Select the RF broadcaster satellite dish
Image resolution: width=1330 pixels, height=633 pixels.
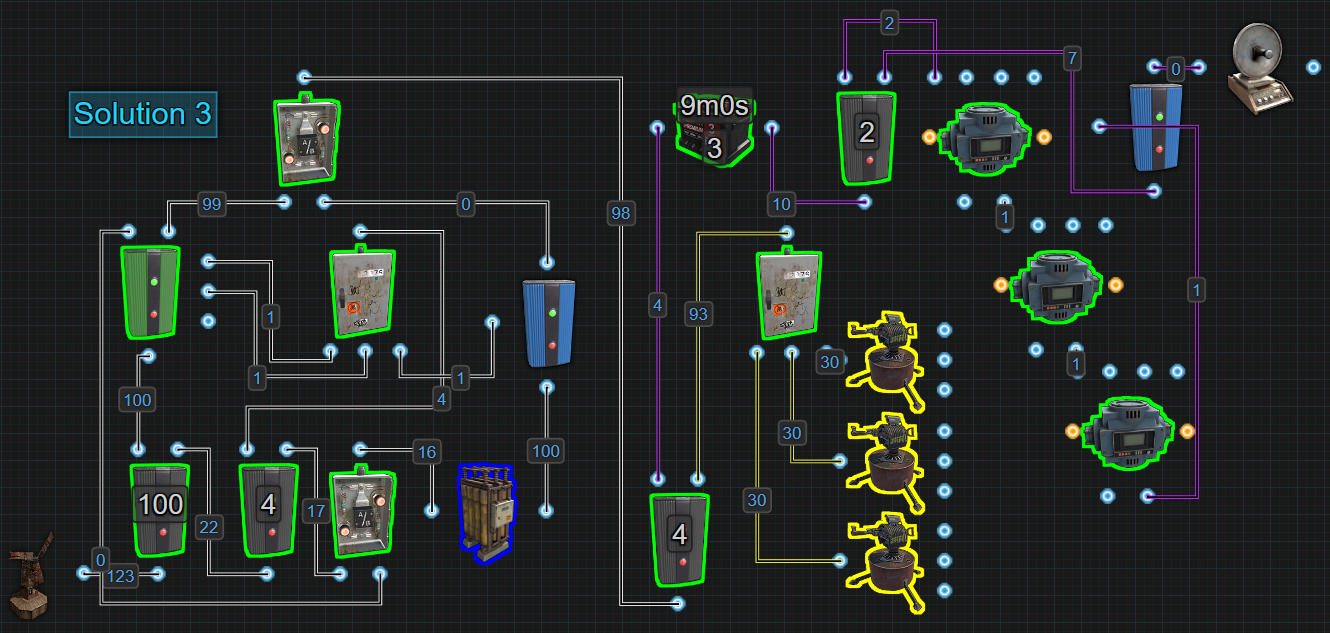pyautogui.click(x=1259, y=67)
